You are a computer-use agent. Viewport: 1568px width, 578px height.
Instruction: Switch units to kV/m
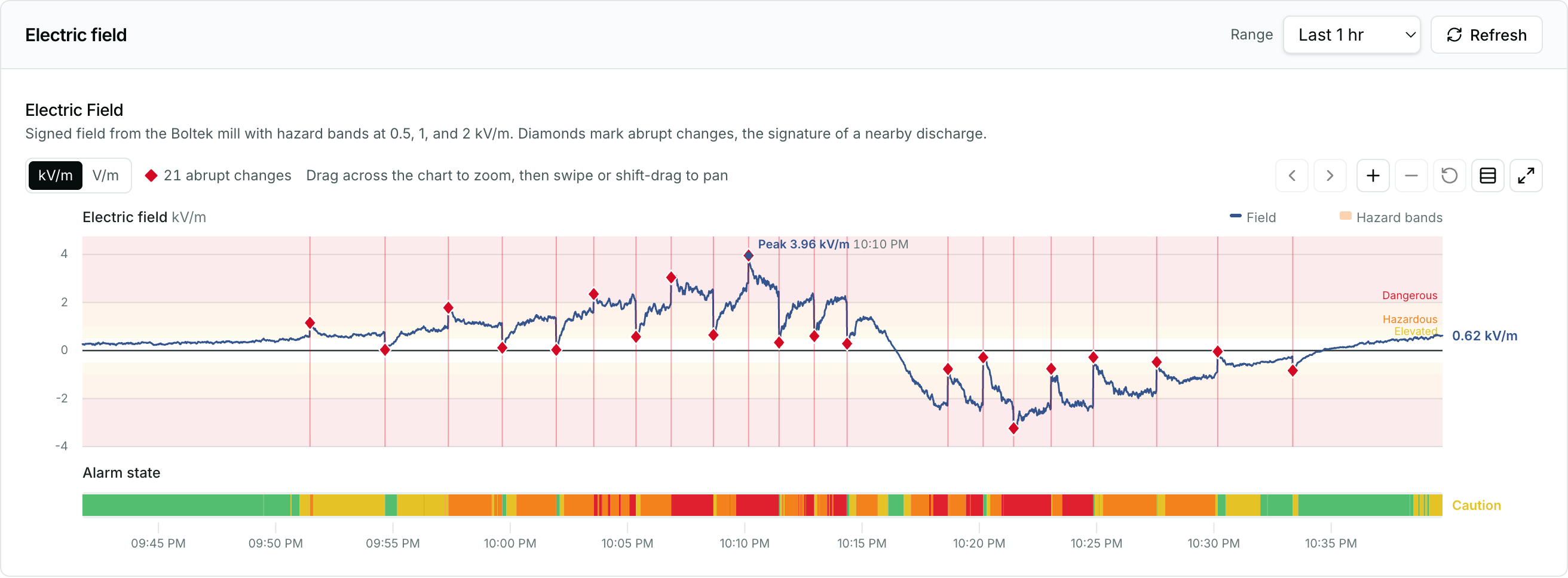56,176
